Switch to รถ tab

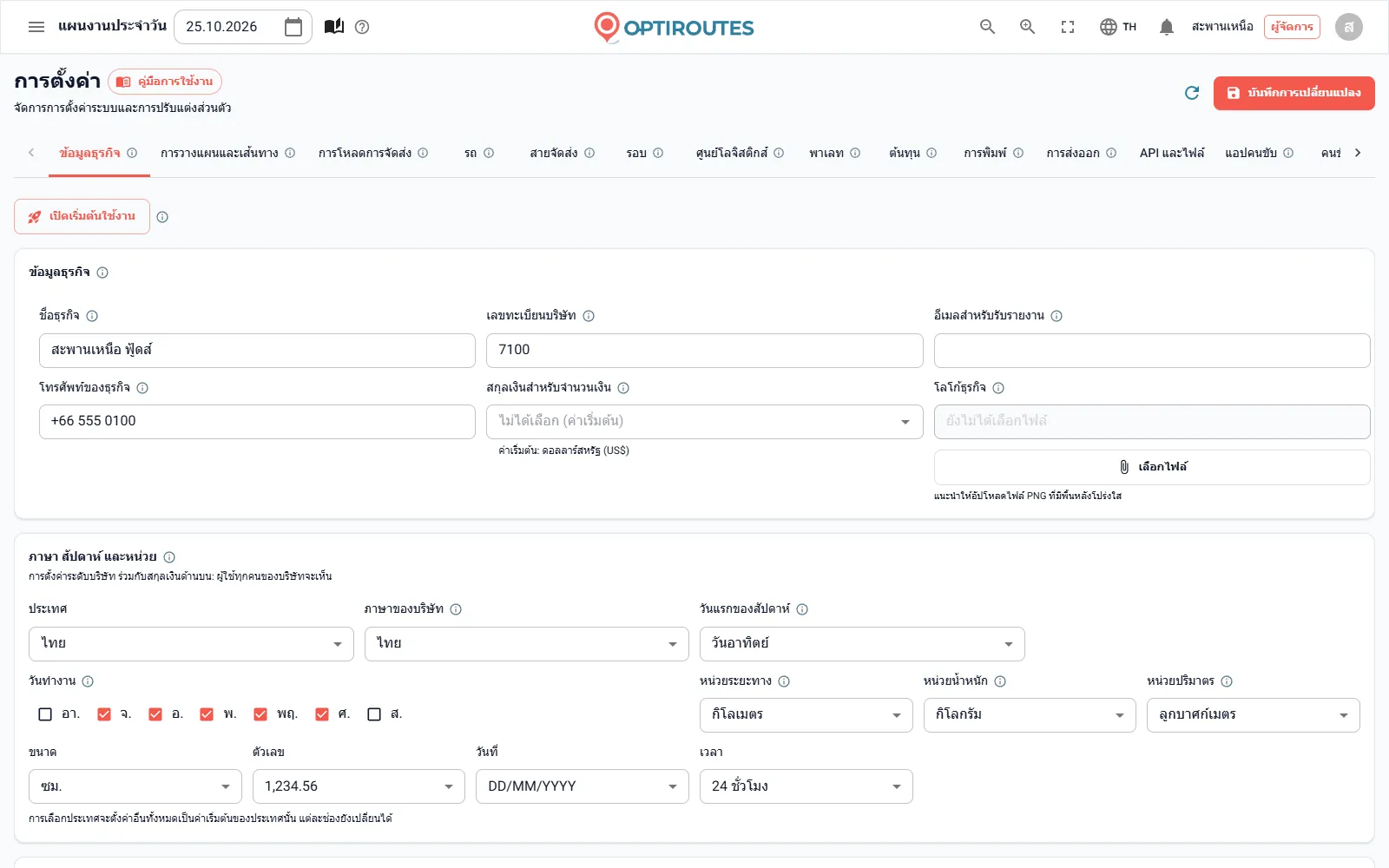click(x=479, y=153)
